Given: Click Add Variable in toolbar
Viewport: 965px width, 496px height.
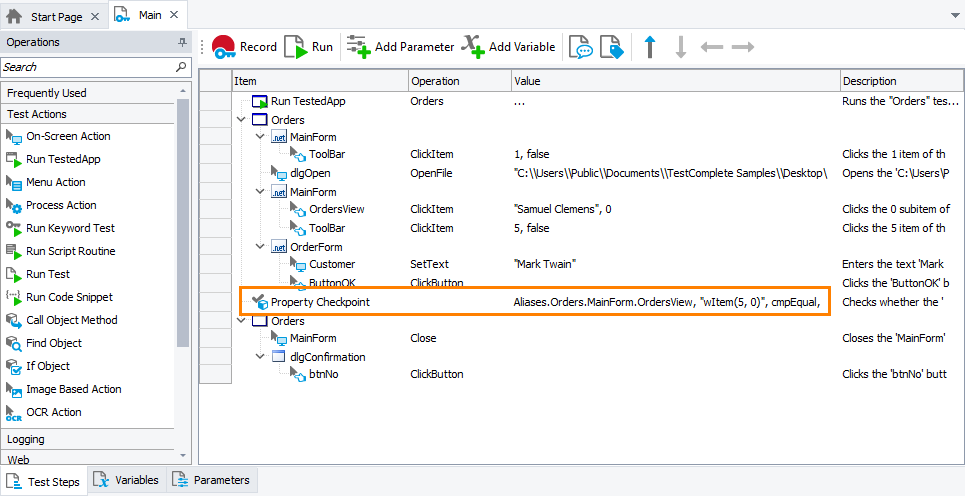Looking at the screenshot, I should 508,47.
